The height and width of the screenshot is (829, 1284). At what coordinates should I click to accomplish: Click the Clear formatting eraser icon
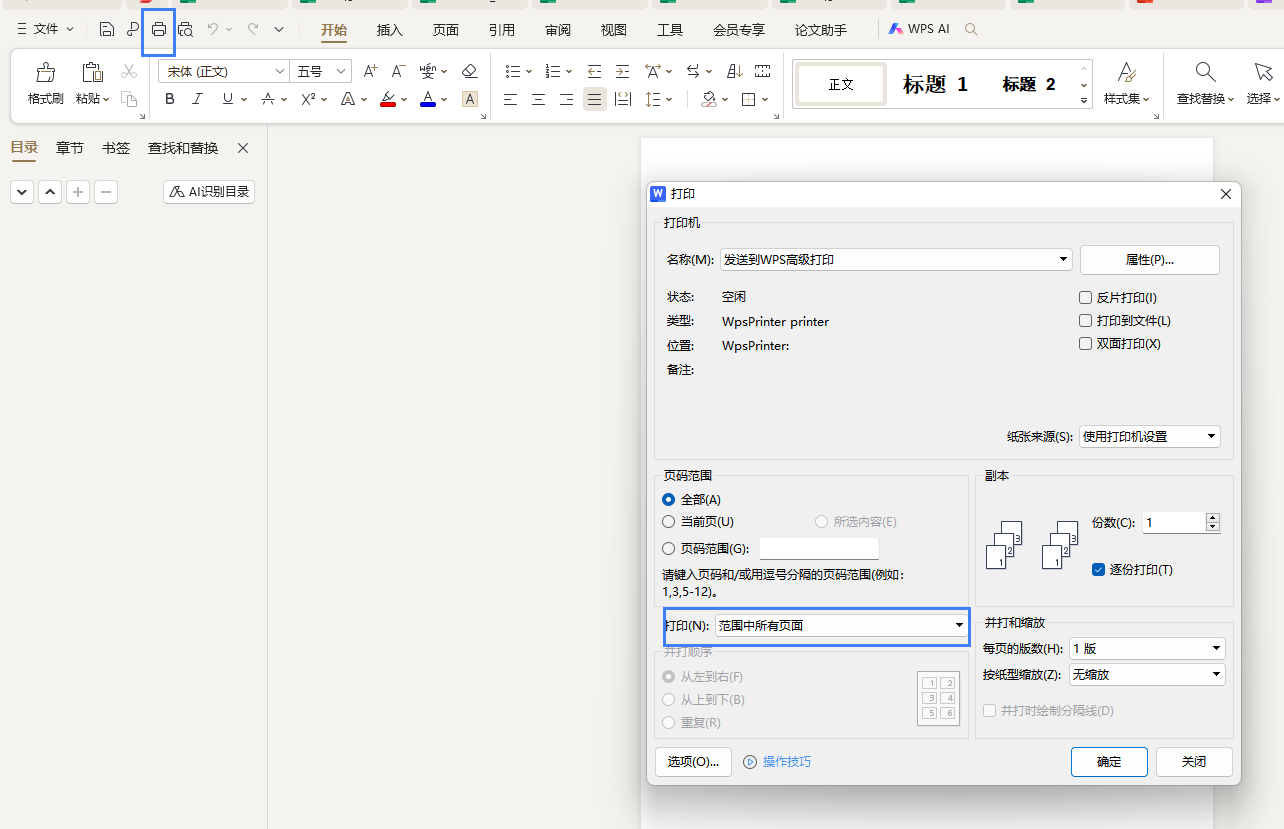[x=470, y=71]
